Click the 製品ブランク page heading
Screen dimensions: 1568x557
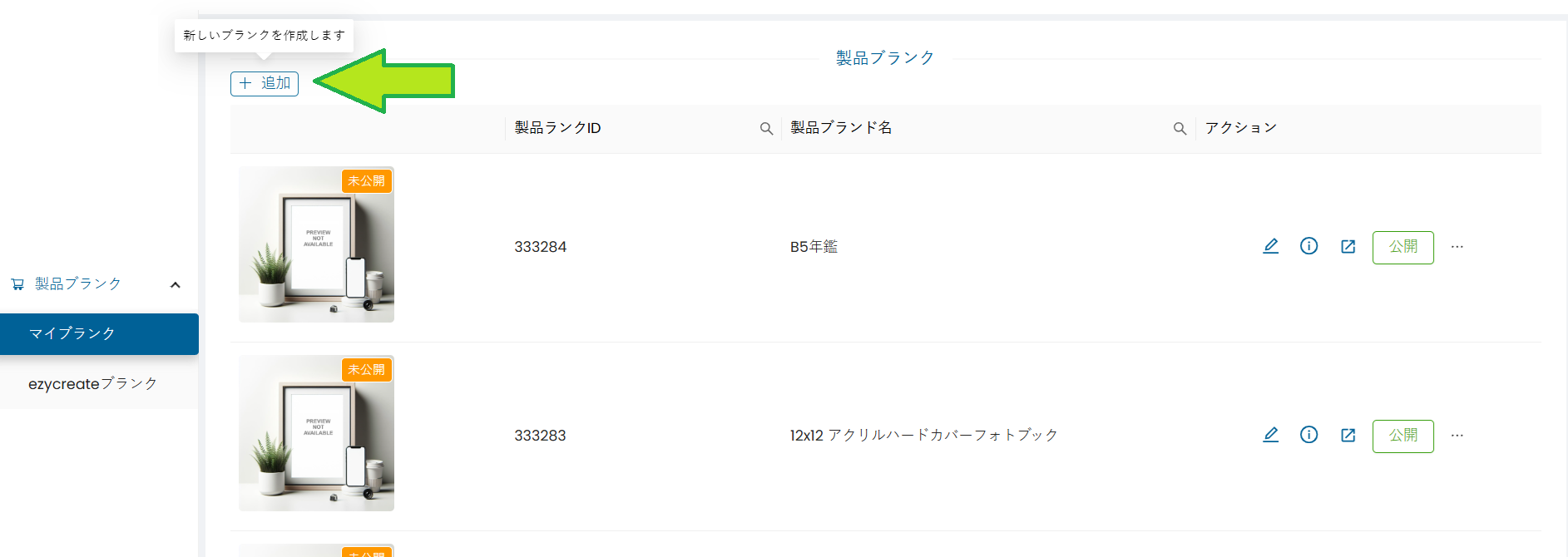point(885,58)
